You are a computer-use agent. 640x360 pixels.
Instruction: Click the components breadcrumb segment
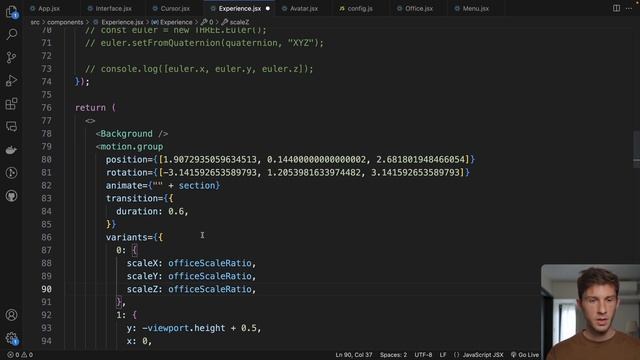tap(65, 22)
